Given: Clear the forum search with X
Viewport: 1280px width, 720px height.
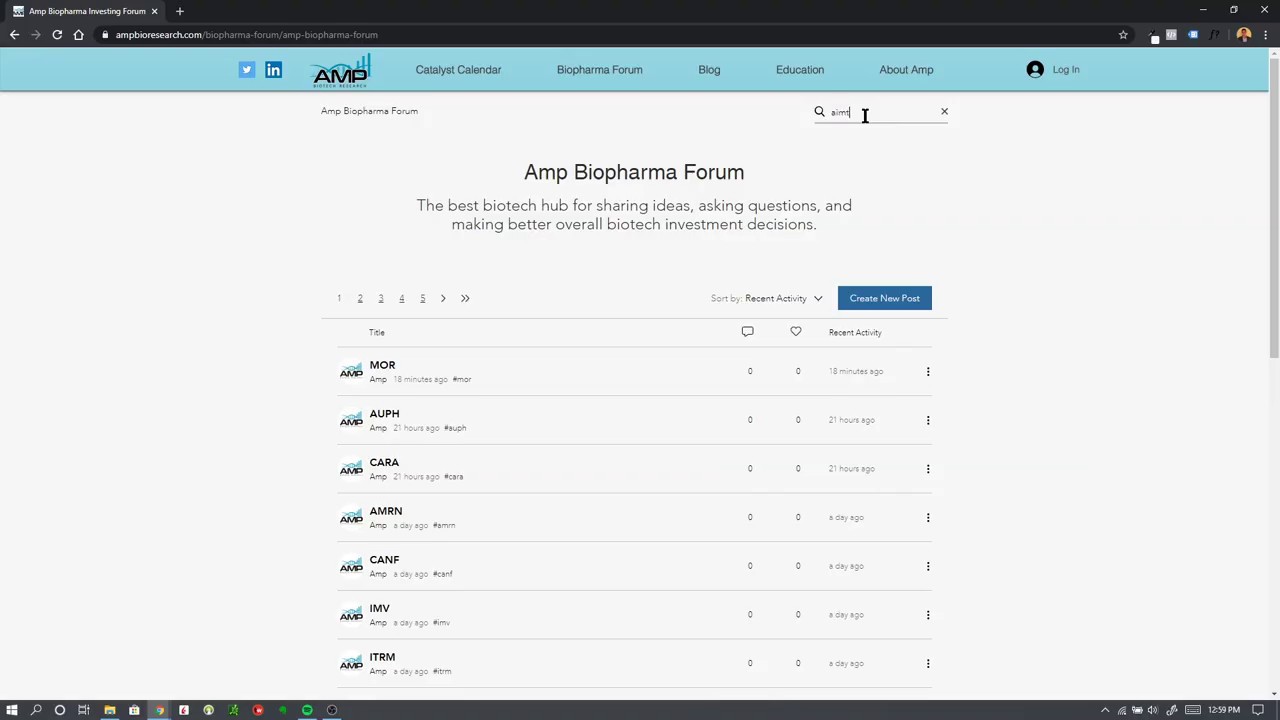Looking at the screenshot, I should point(944,112).
